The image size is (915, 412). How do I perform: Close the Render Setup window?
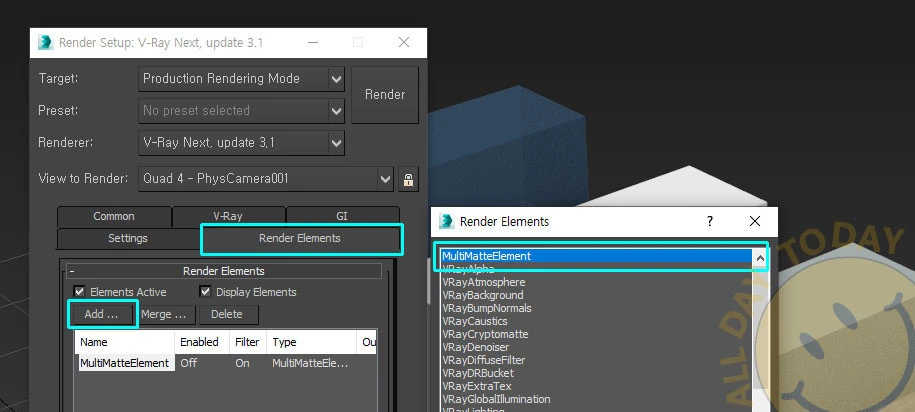point(404,43)
